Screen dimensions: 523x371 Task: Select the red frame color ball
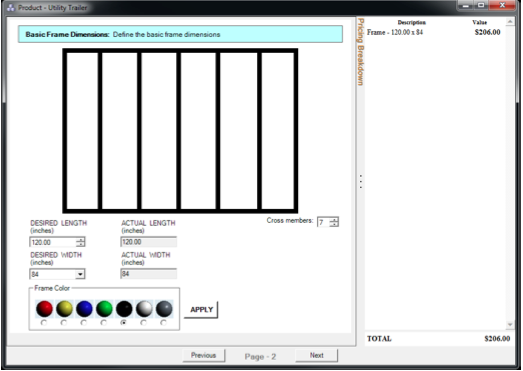pyautogui.click(x=44, y=309)
